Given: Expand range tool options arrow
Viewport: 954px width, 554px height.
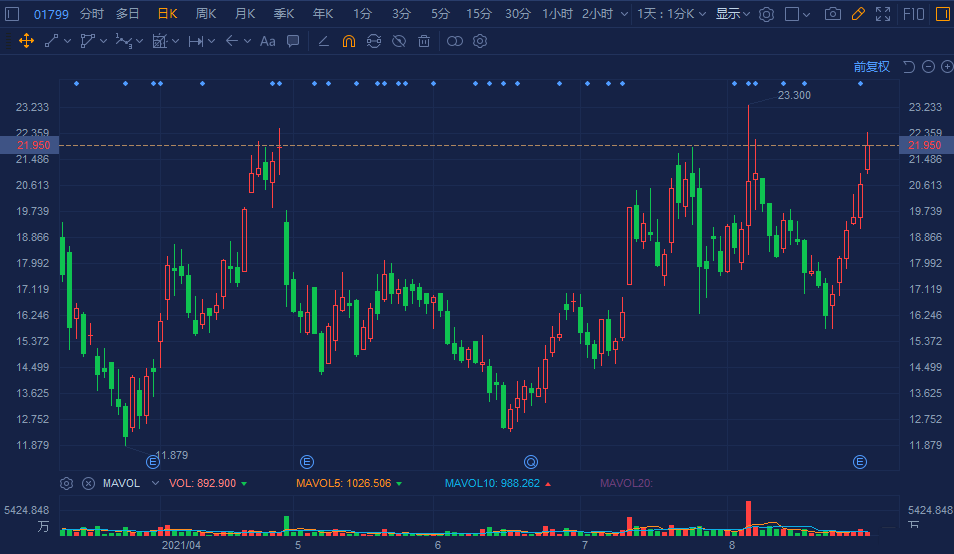Looking at the screenshot, I should 211,41.
